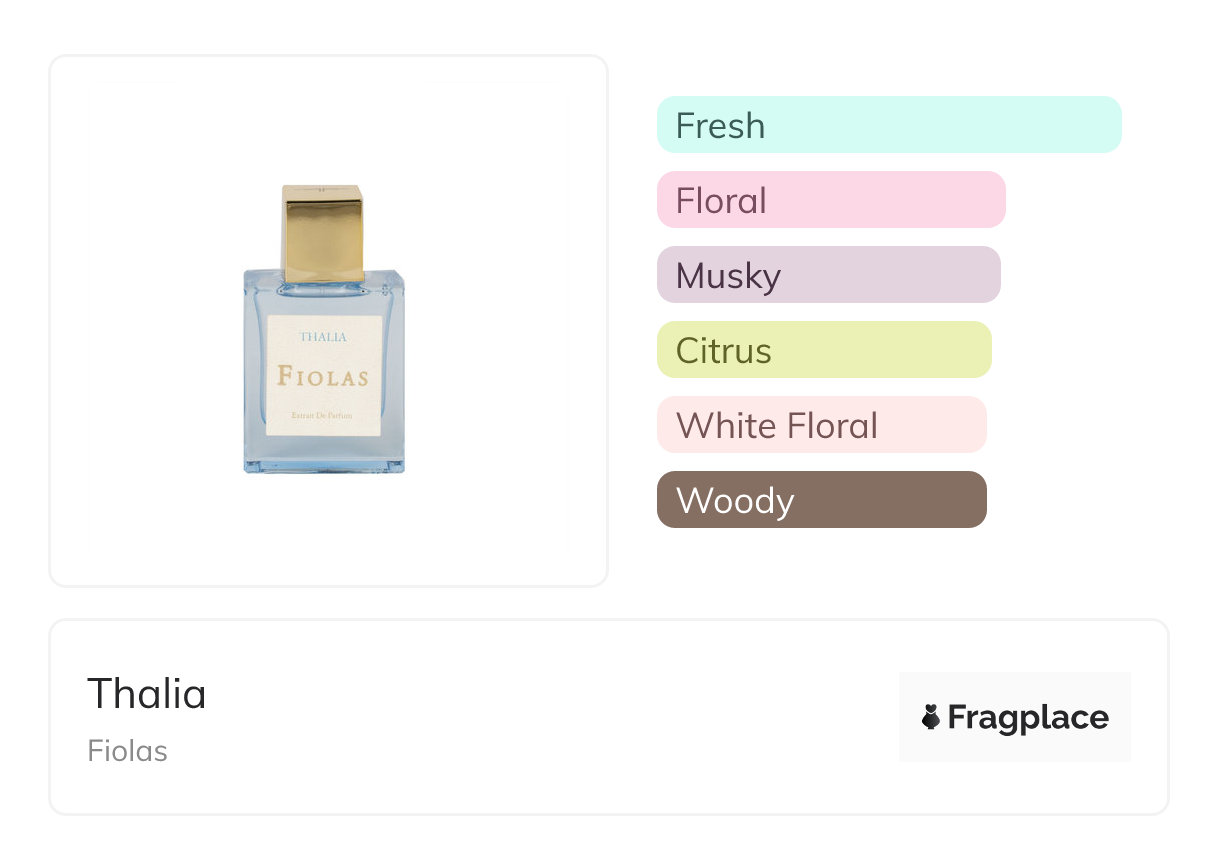Click the THALIA text on bottle label
This screenshot has width=1218, height=864.
[323, 337]
